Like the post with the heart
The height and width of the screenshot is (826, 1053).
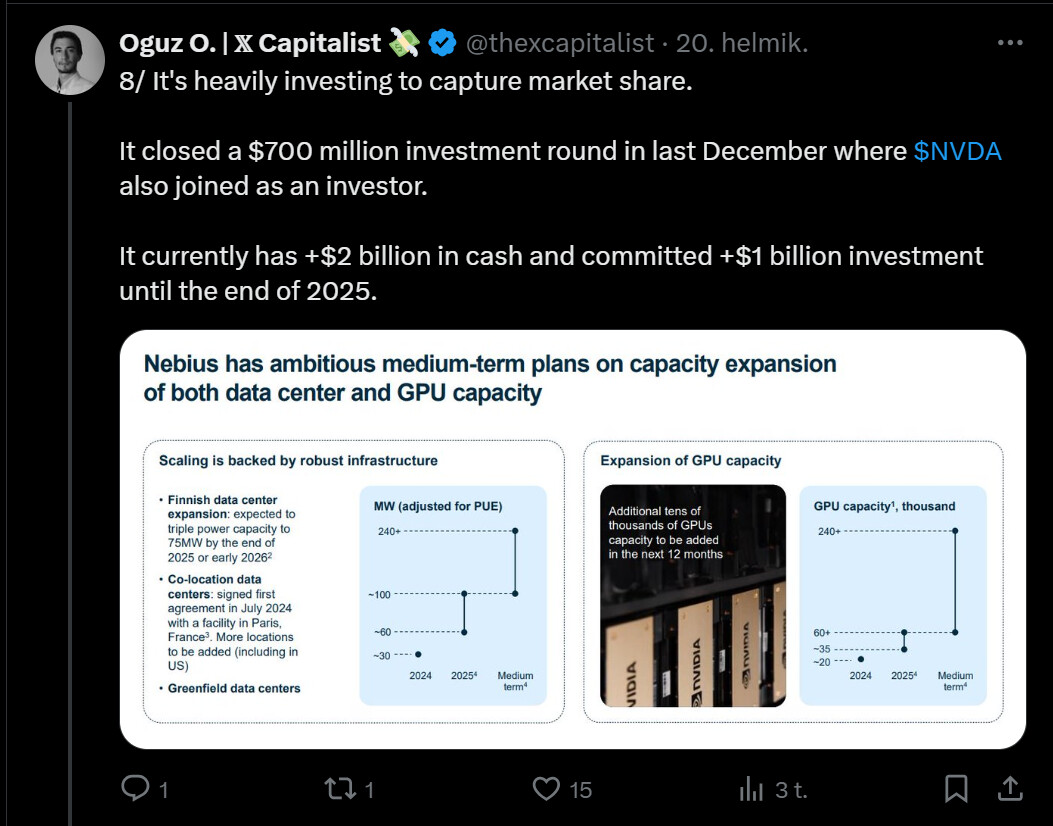point(546,789)
